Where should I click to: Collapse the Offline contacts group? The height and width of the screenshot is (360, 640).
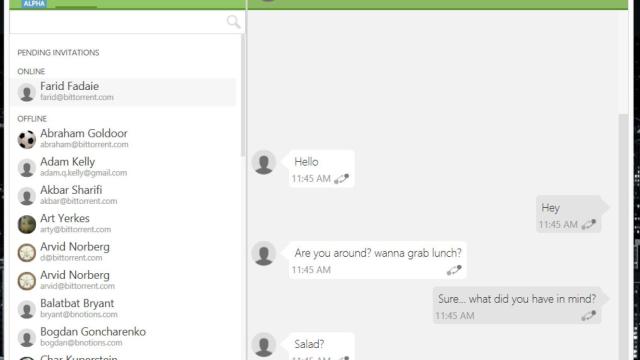32,119
